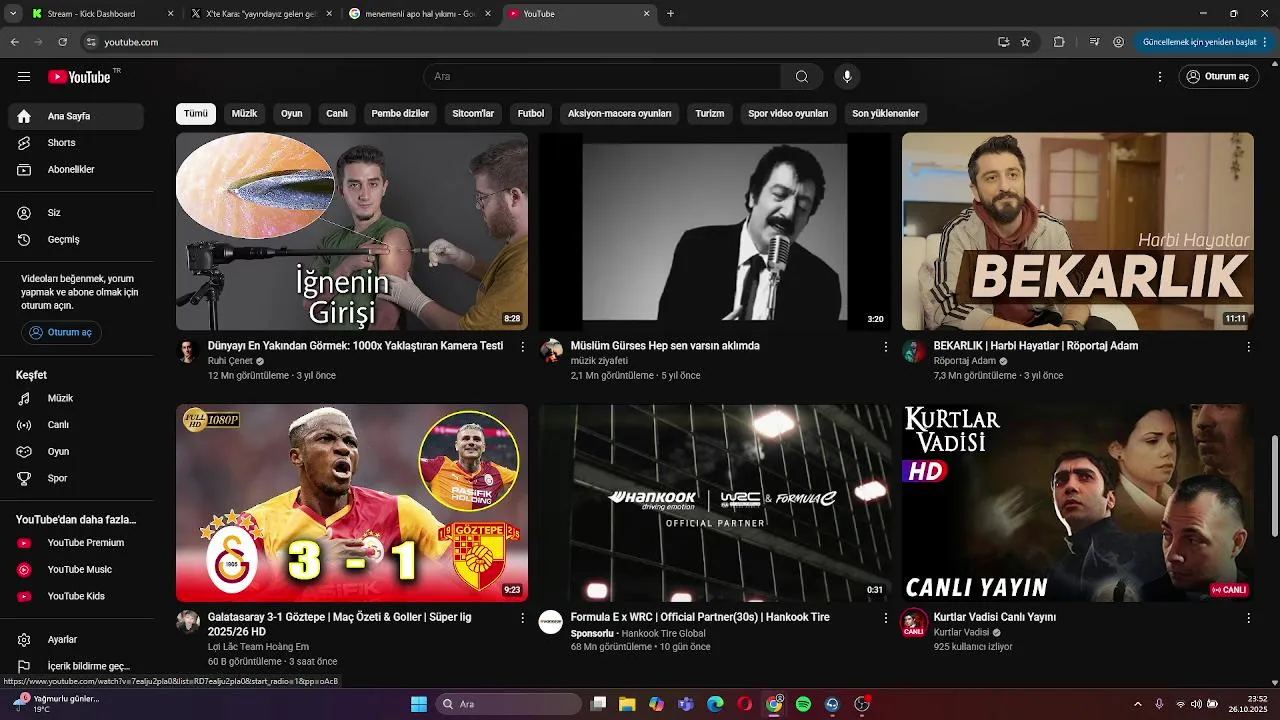The image size is (1280, 720).
Task: Open Ruhi Çenet channel avatar
Action: (x=187, y=351)
